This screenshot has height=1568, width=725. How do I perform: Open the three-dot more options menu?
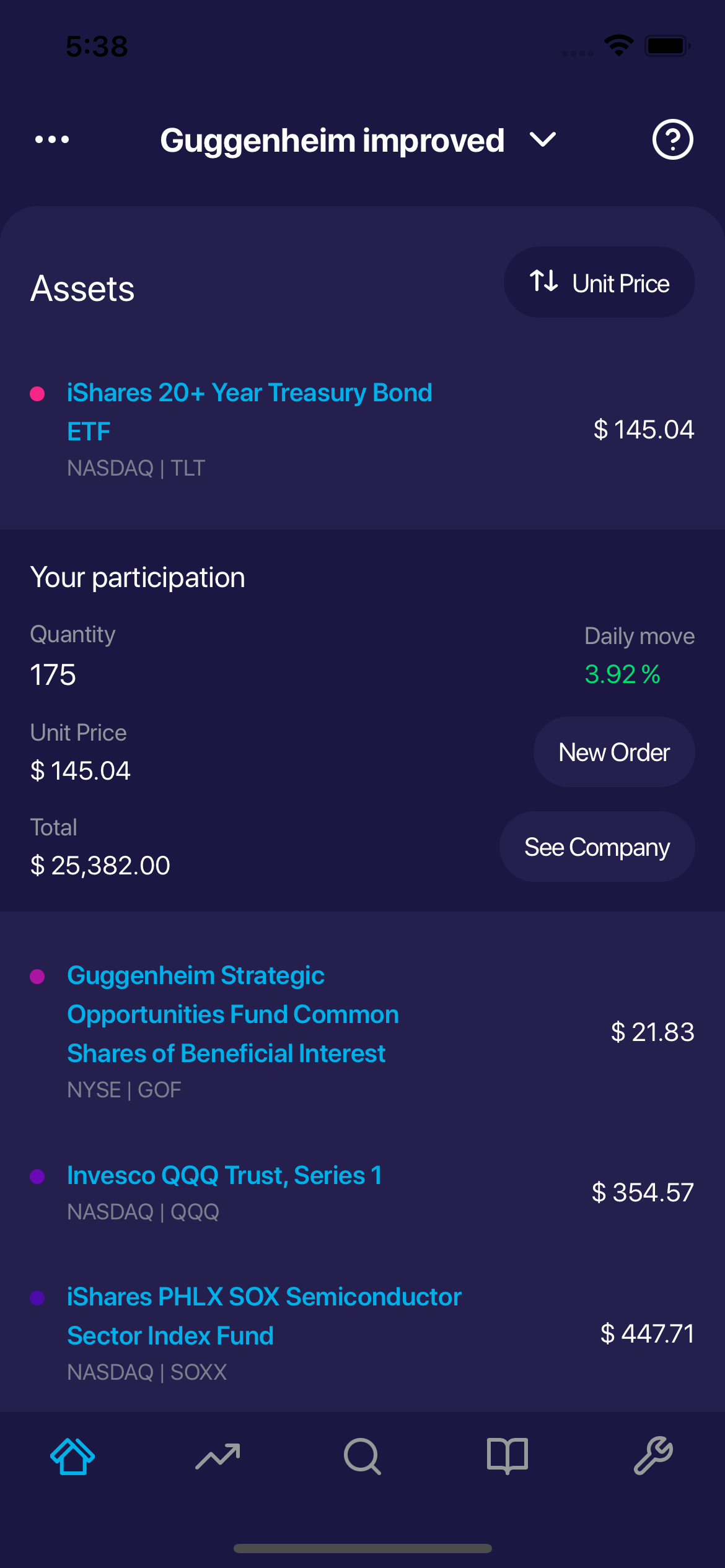(x=52, y=139)
